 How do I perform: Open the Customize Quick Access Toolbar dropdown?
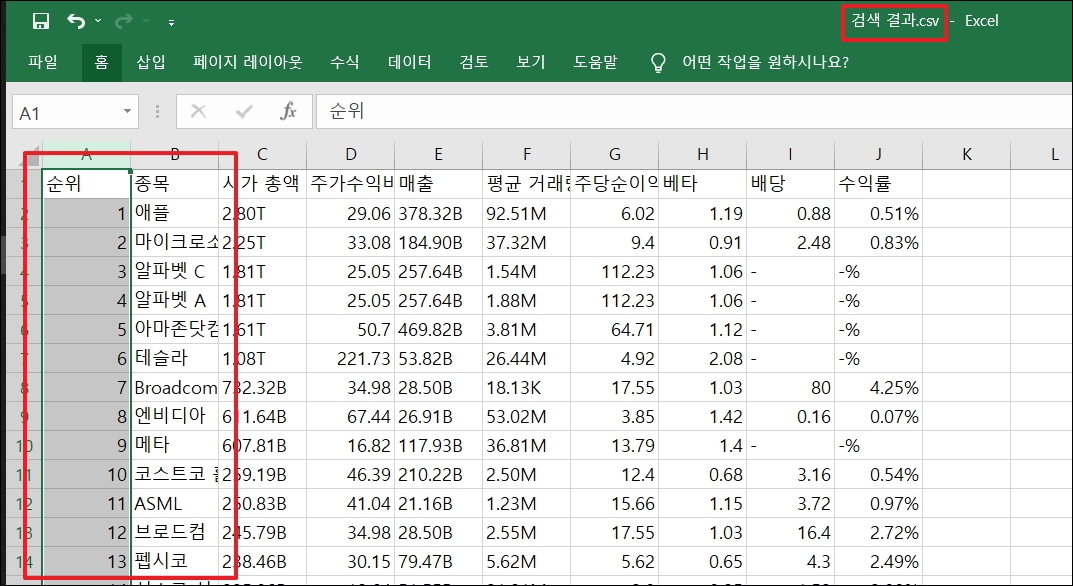171,23
